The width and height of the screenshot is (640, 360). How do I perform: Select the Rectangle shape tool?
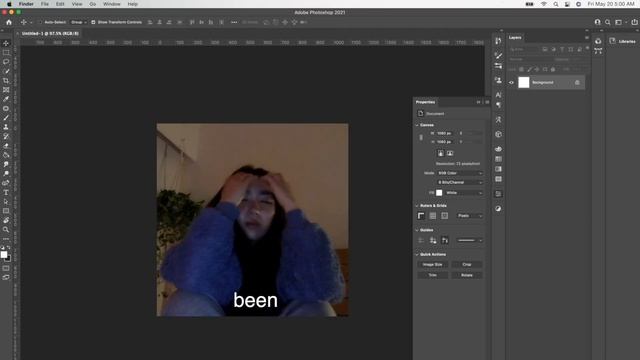(x=6, y=211)
